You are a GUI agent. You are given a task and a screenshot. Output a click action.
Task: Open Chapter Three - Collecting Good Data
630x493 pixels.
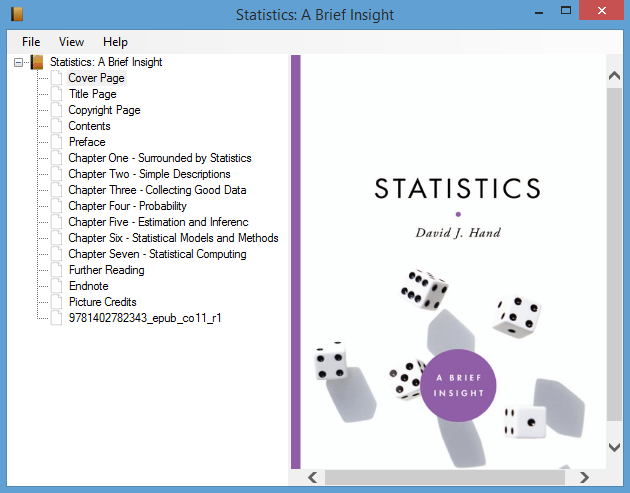tap(157, 190)
